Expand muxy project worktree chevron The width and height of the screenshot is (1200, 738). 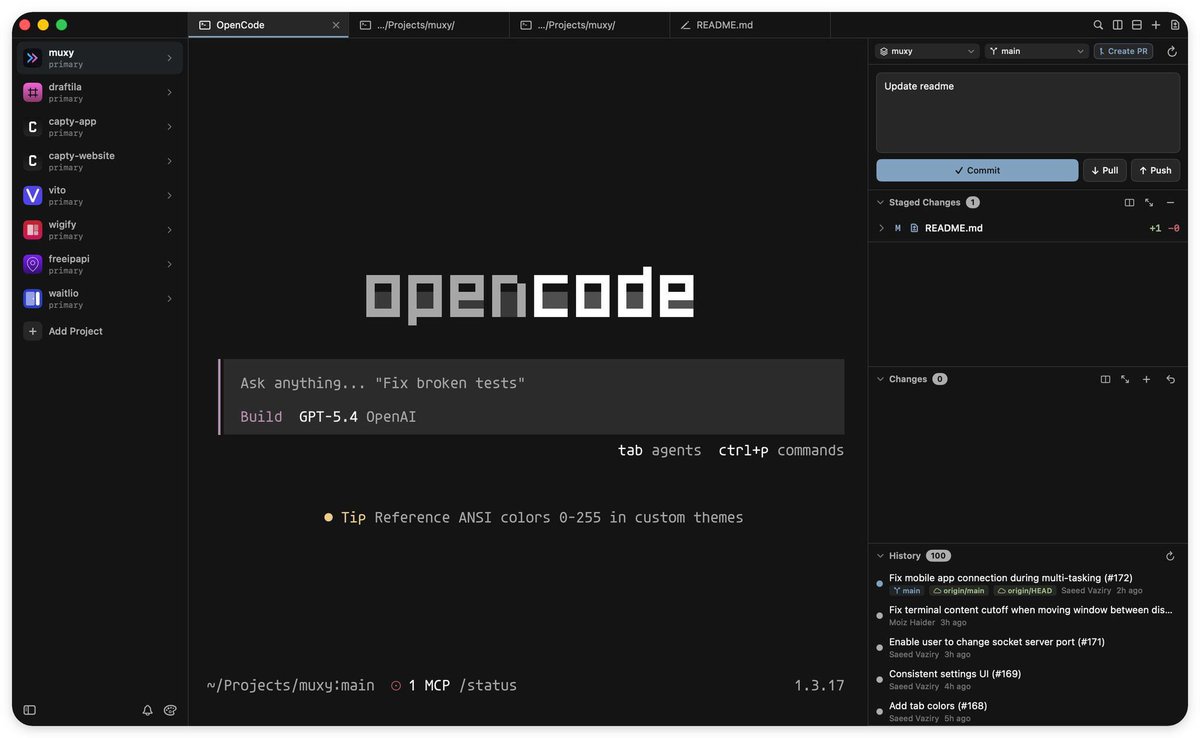tap(169, 58)
